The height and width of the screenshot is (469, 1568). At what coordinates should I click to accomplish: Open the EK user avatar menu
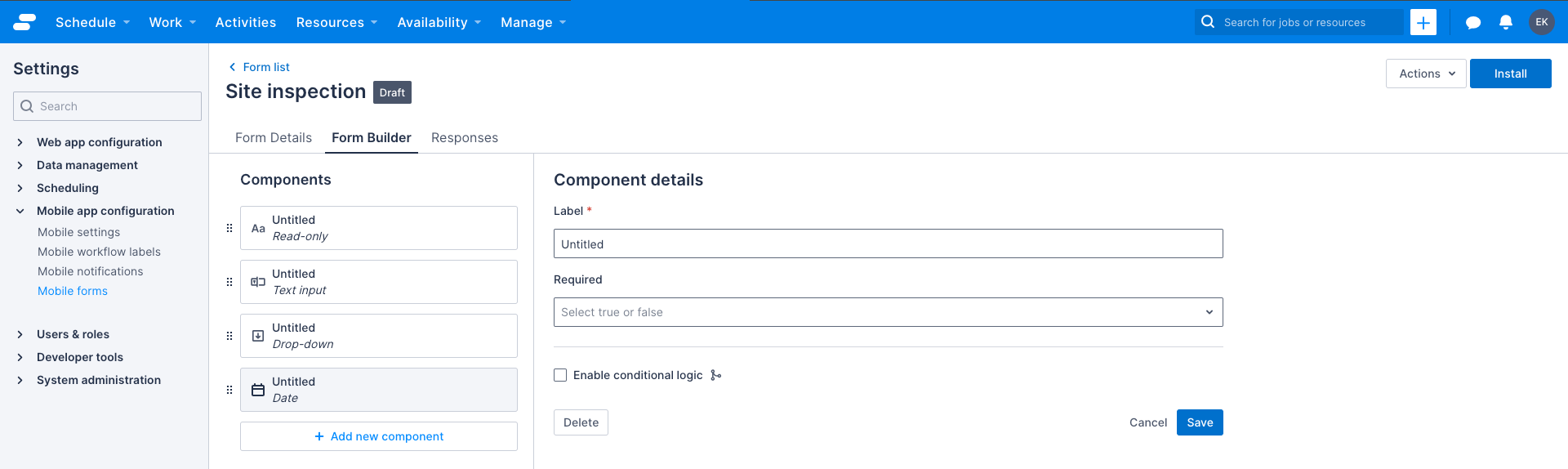[1542, 22]
